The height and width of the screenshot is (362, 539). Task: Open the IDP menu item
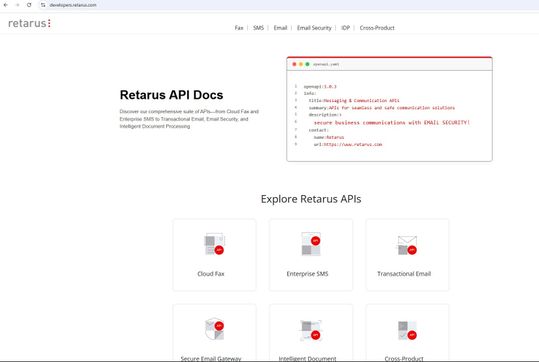click(345, 28)
